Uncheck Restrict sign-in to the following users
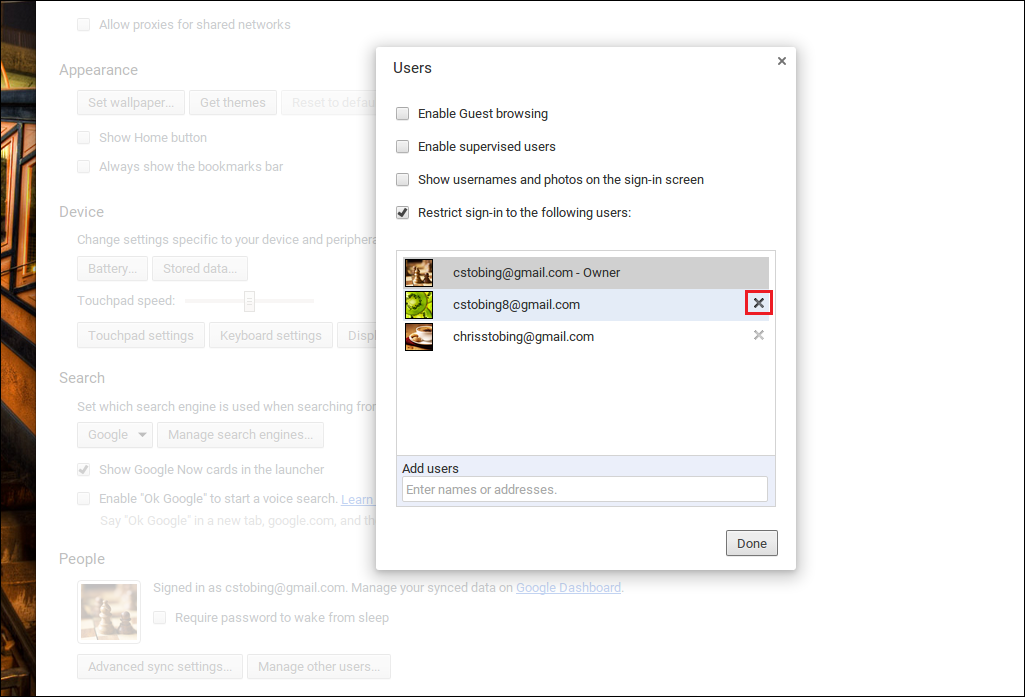The height and width of the screenshot is (697, 1025). tap(403, 212)
